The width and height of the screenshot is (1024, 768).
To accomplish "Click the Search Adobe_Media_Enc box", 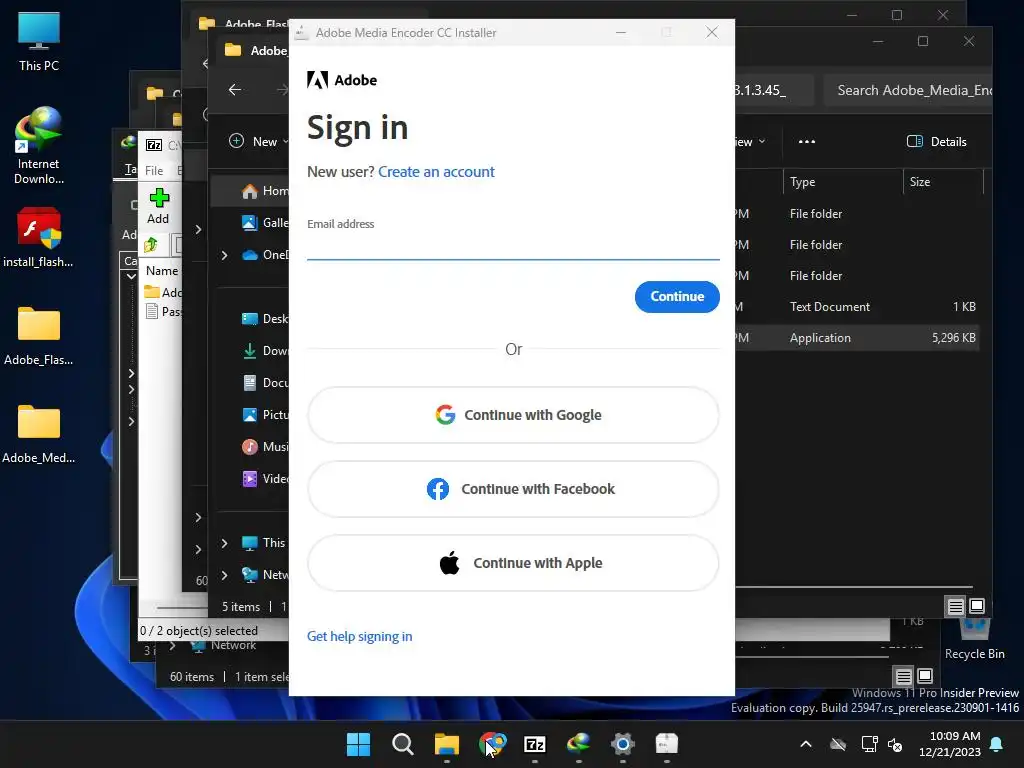I will tap(908, 90).
